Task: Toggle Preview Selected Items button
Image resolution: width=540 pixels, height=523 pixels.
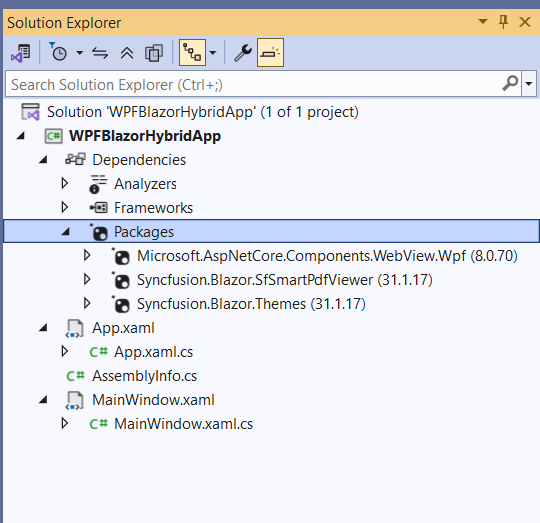Action: pyautogui.click(x=270, y=53)
